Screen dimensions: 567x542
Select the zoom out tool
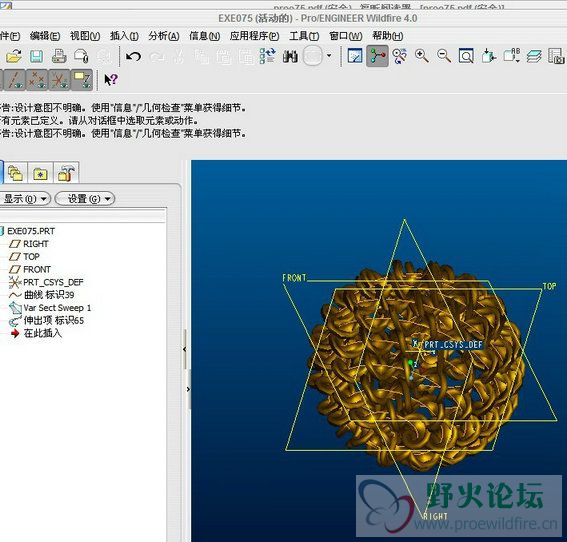(x=444, y=56)
